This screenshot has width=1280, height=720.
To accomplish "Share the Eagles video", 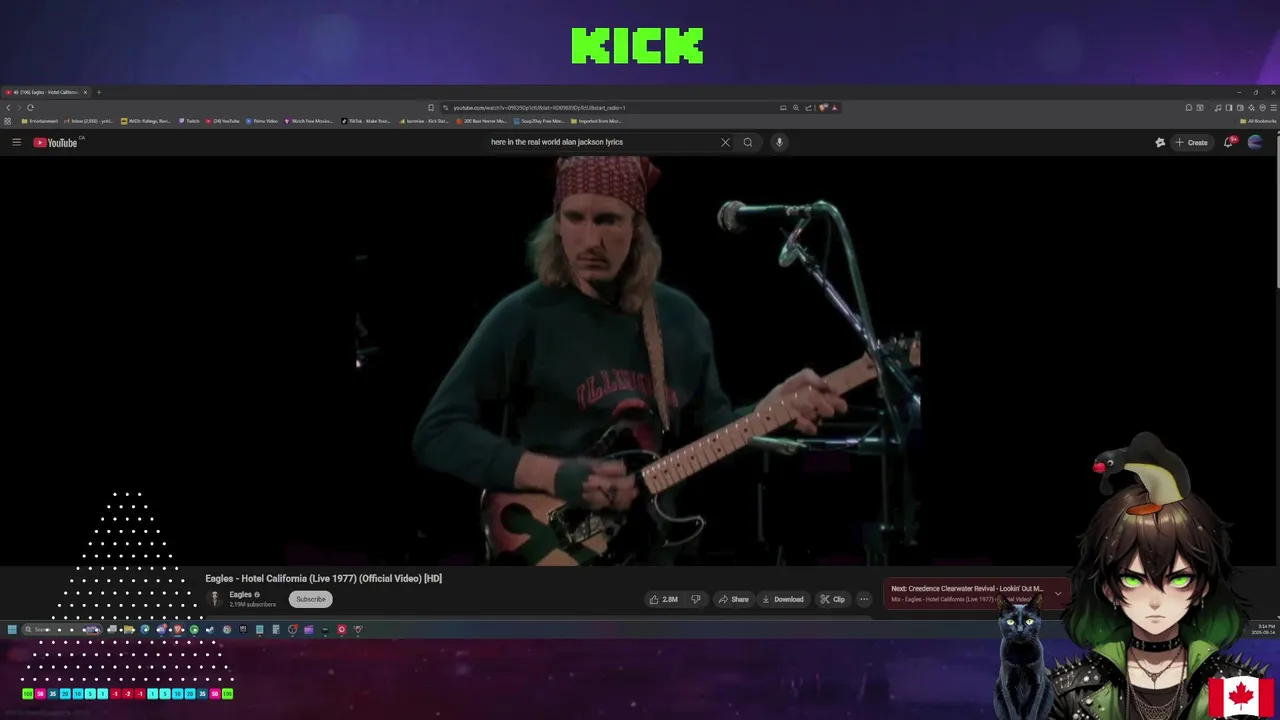I will 733,599.
